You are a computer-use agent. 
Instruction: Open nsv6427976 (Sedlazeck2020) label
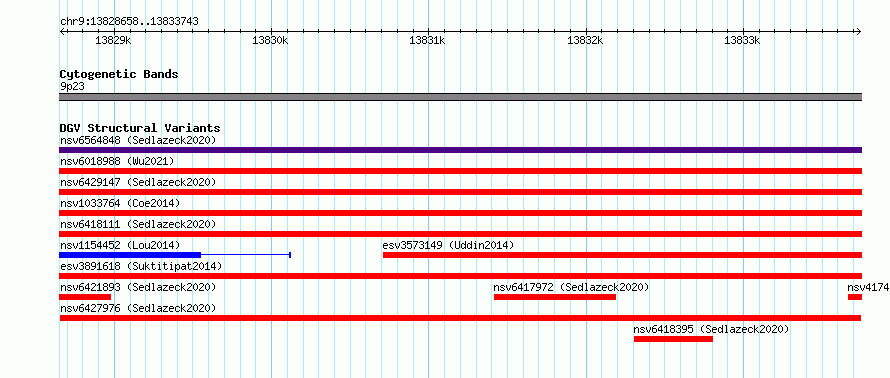pos(138,308)
